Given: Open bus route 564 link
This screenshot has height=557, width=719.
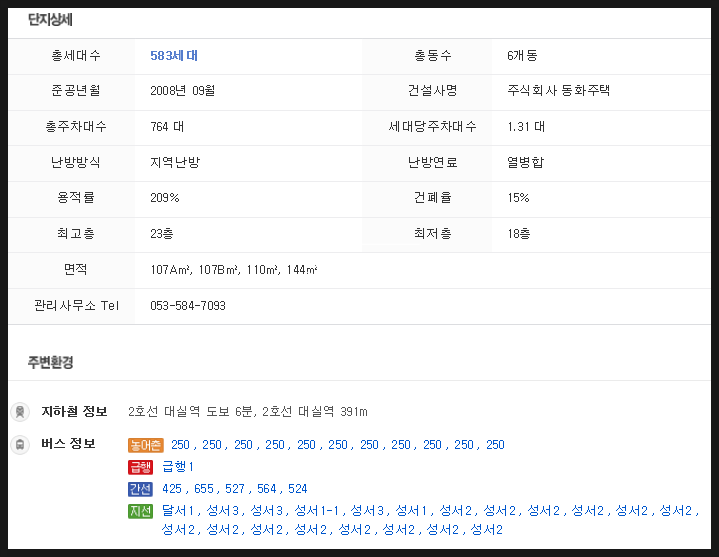Looking at the screenshot, I should click(x=266, y=489).
